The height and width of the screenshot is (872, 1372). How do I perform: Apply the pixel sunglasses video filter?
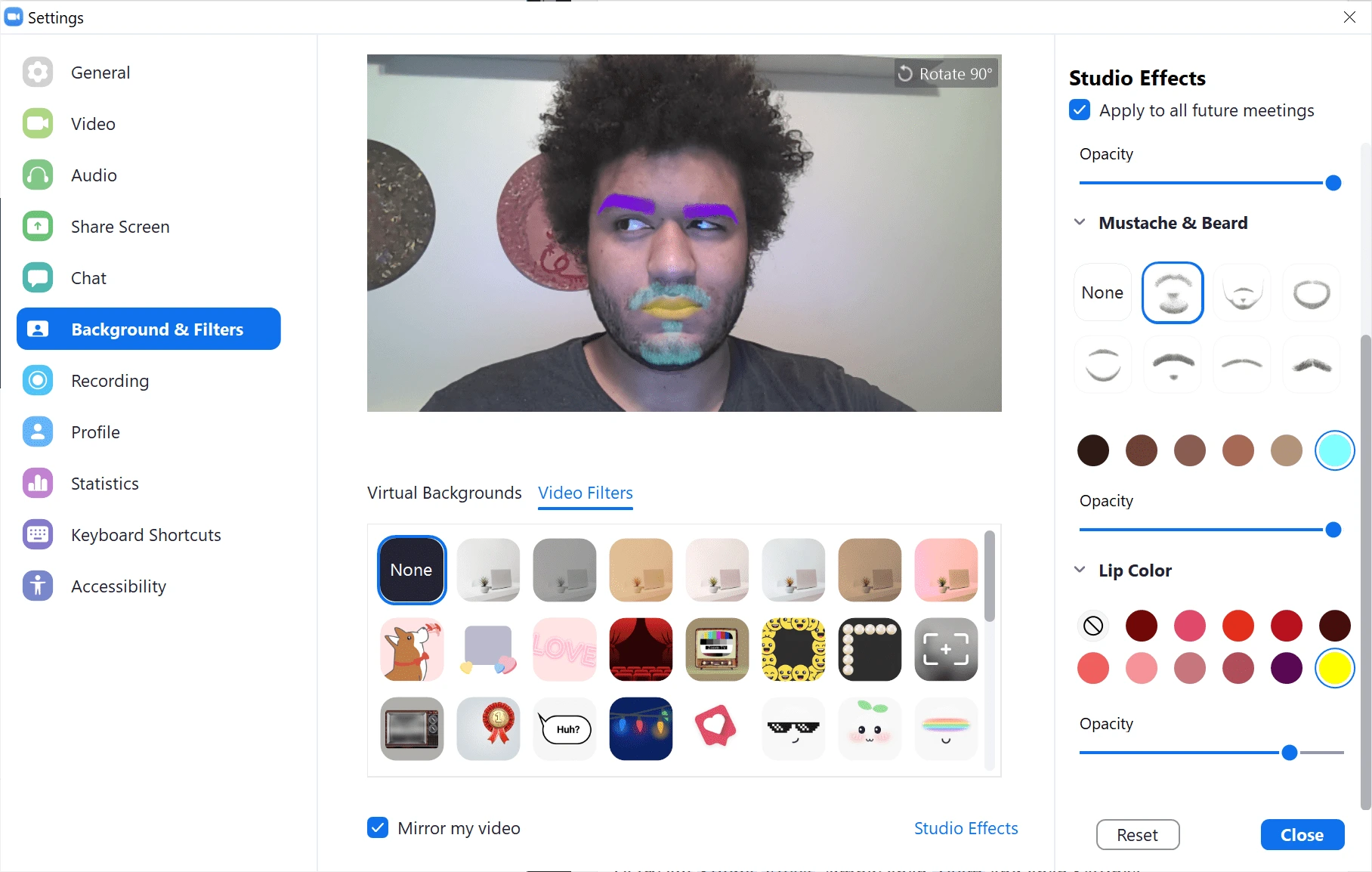coord(793,728)
